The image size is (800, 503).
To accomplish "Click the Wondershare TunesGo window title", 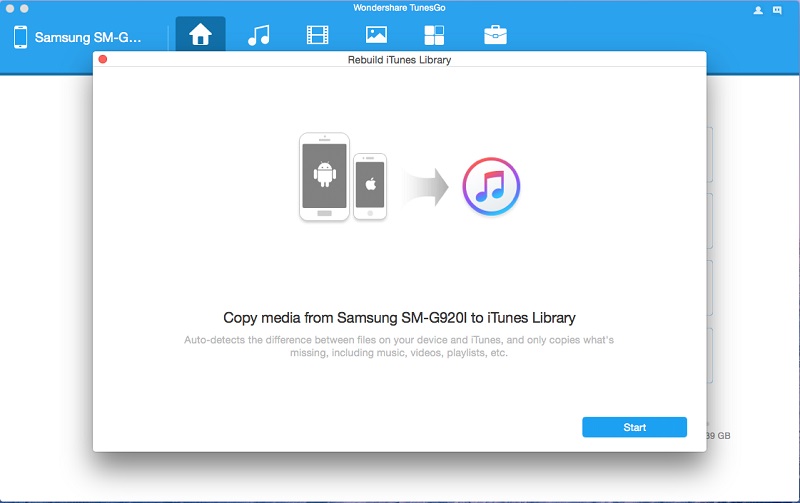I will coord(400,8).
